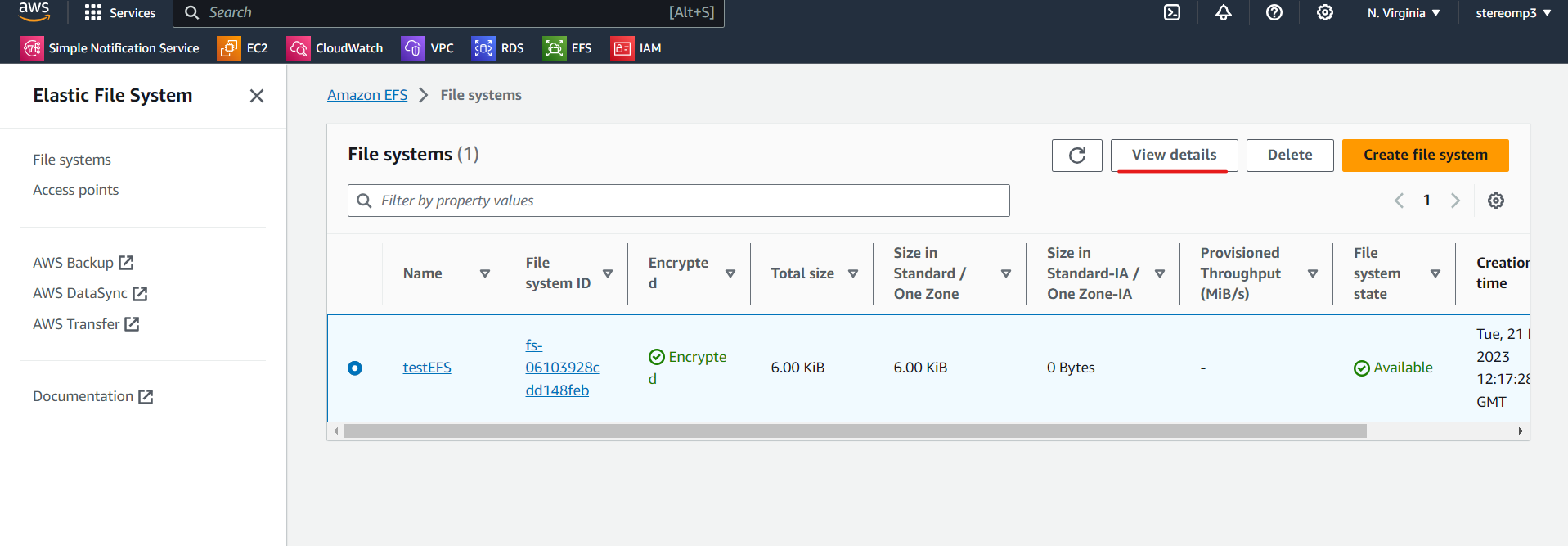
Task: Click File systems breadcrumb text
Action: (481, 95)
